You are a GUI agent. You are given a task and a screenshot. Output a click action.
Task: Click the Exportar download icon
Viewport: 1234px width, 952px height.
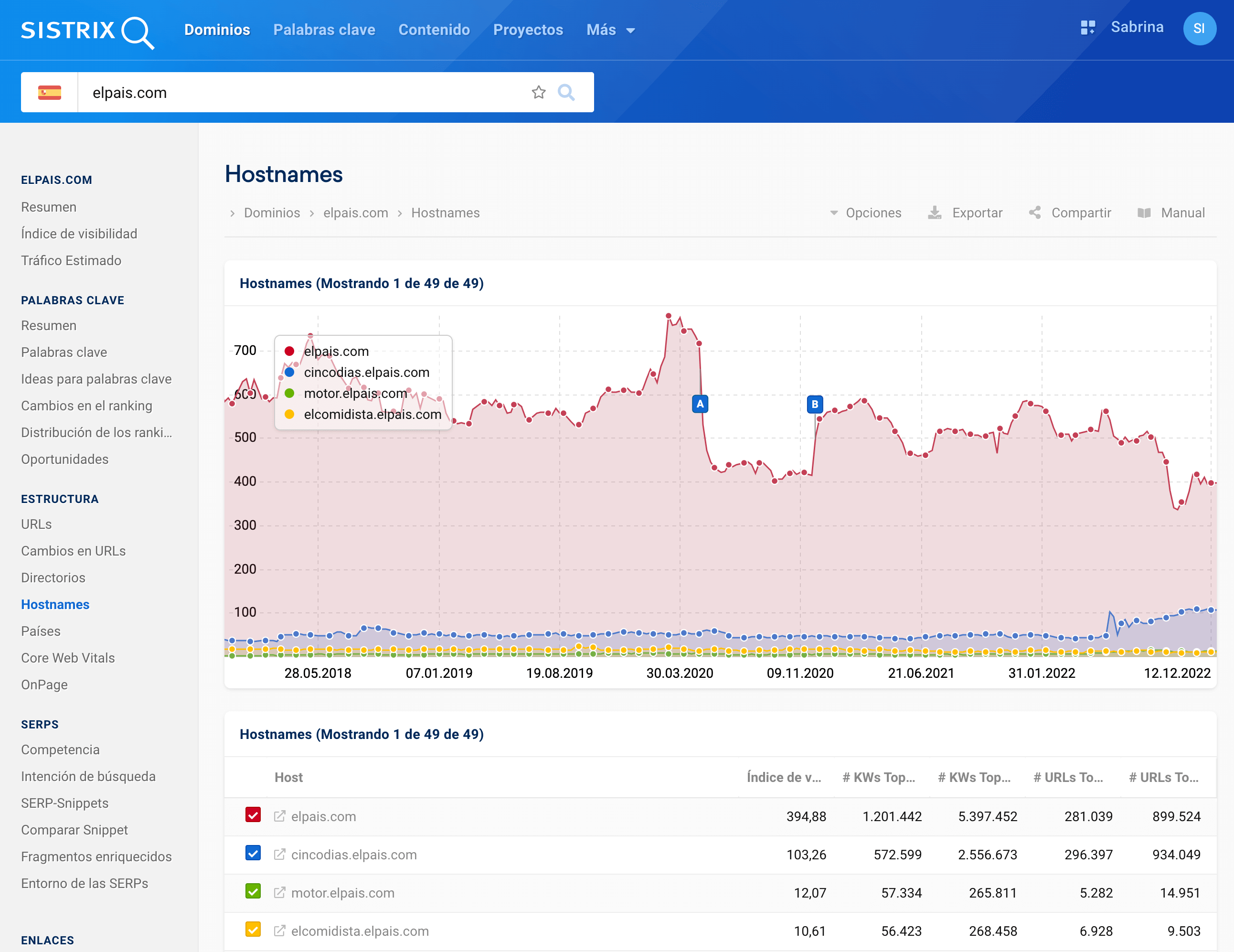tap(935, 213)
